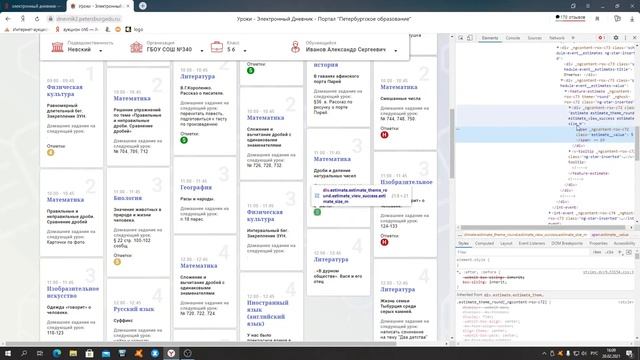The width and height of the screenshot is (640, 360).
Task: Switch to DevTools Sources tab
Action: [534, 38]
